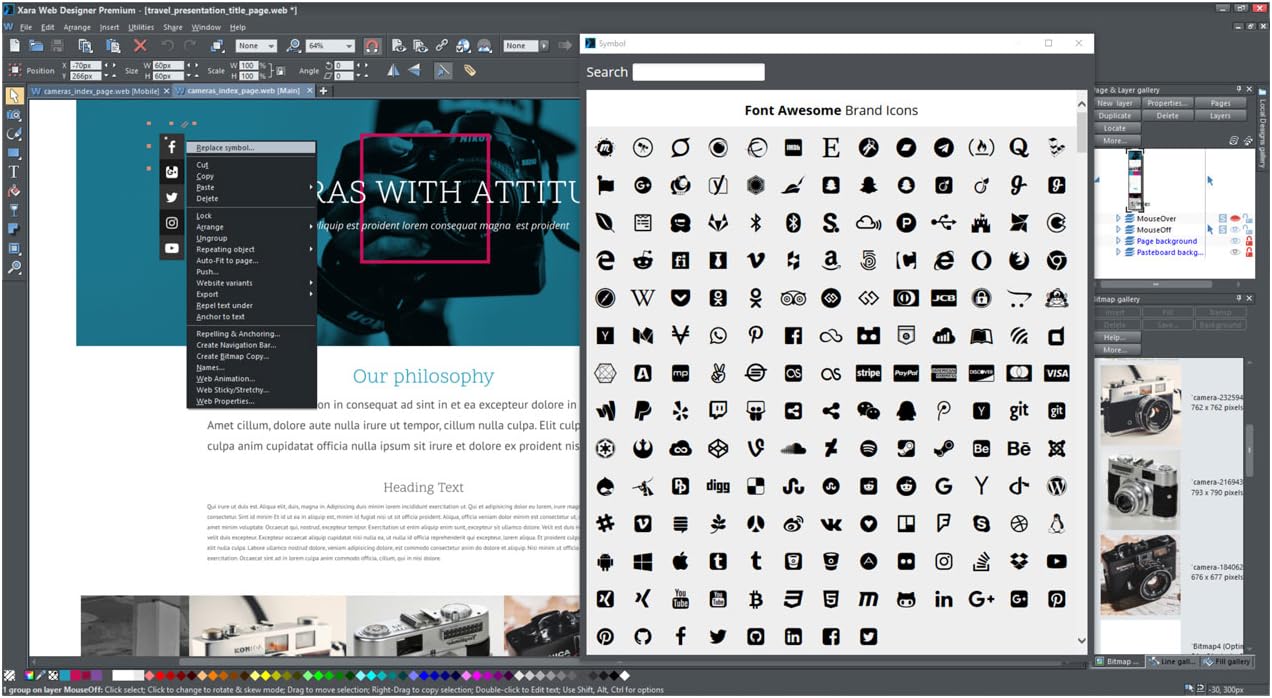Select the Shadow tool

click(x=14, y=229)
